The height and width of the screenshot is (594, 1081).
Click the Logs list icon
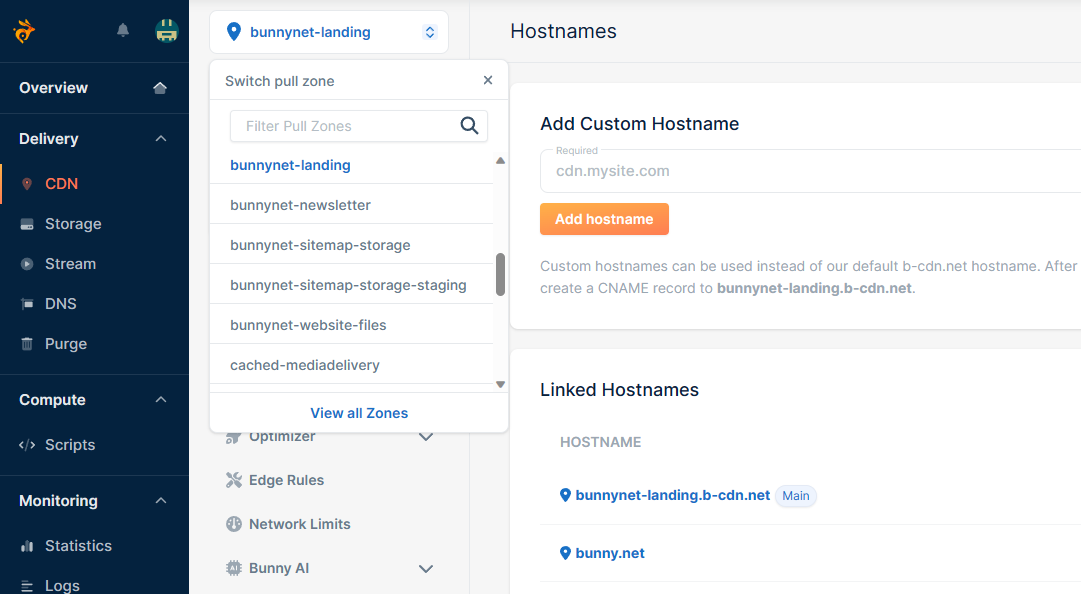(x=27, y=586)
